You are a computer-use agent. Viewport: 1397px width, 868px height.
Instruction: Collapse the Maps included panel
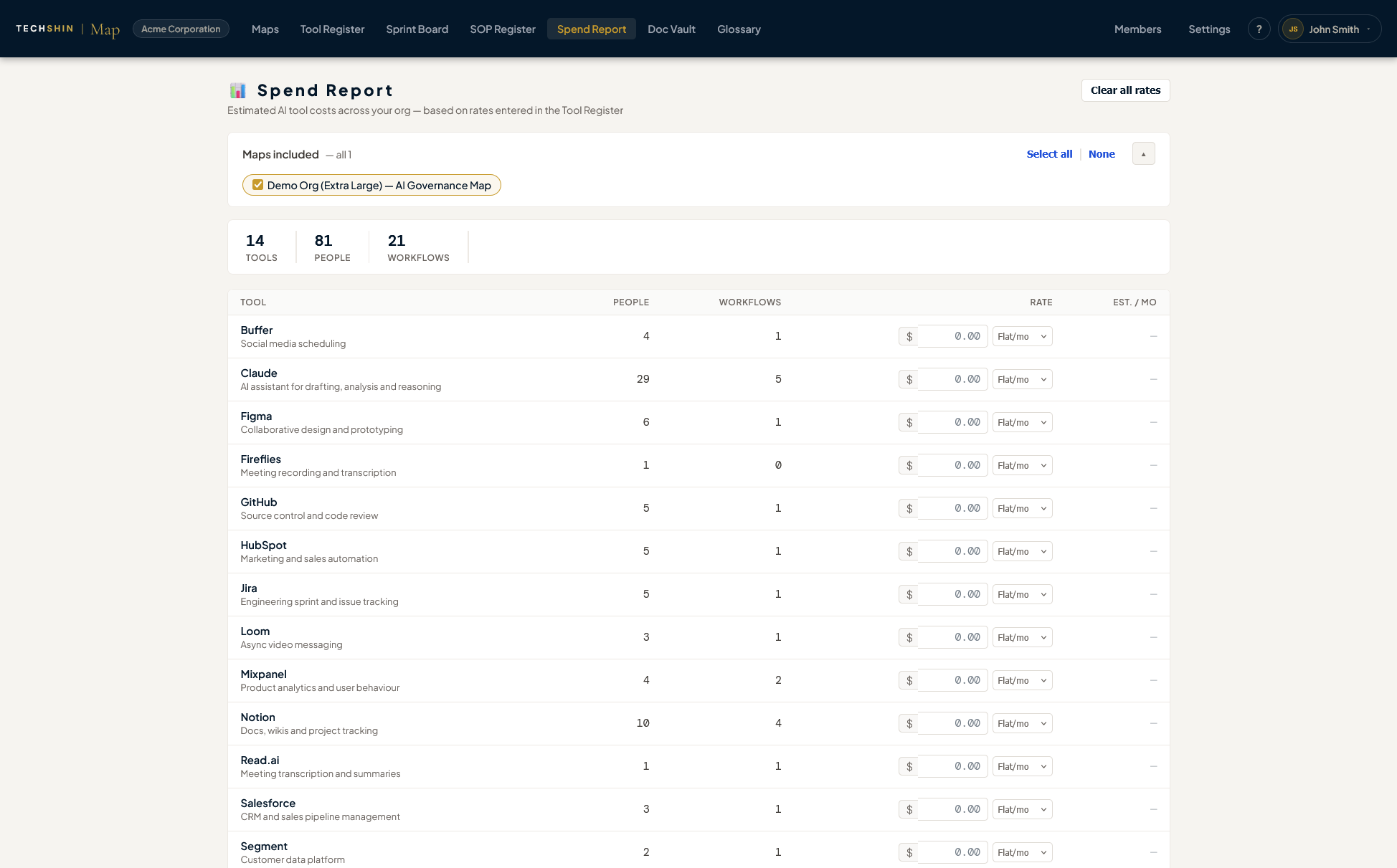pyautogui.click(x=1143, y=153)
